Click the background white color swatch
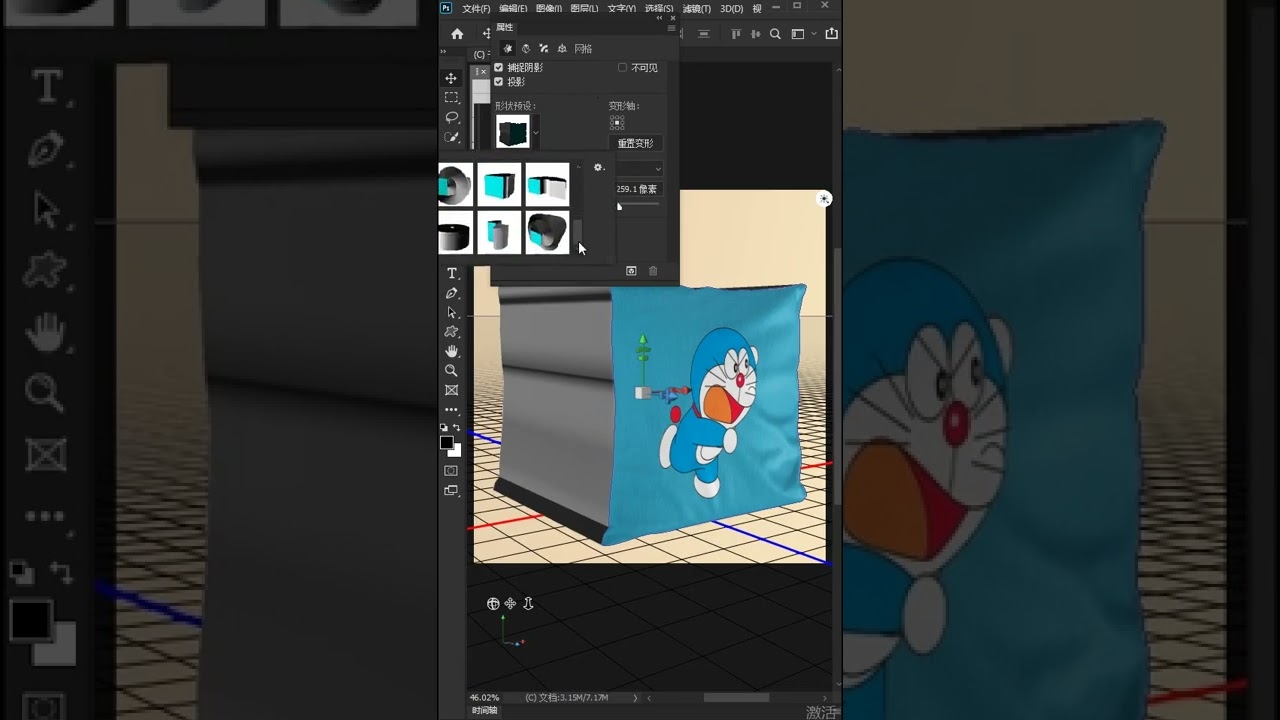The image size is (1280, 720). [x=456, y=451]
